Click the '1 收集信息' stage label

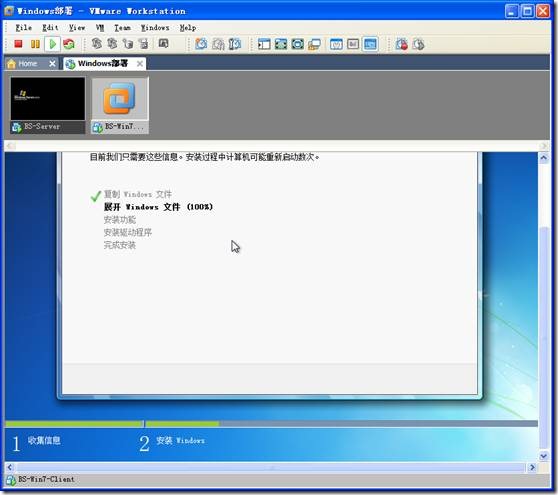(36, 443)
